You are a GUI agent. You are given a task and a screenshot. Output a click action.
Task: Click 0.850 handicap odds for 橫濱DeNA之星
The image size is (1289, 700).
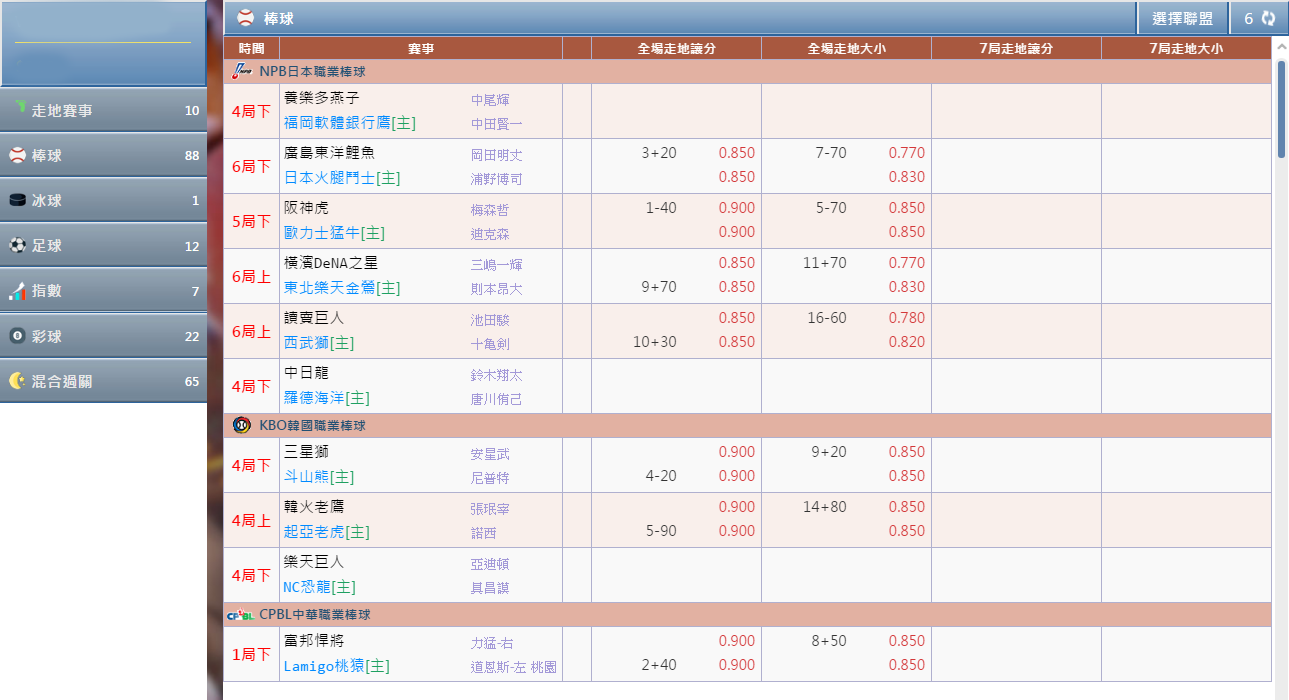pos(737,263)
